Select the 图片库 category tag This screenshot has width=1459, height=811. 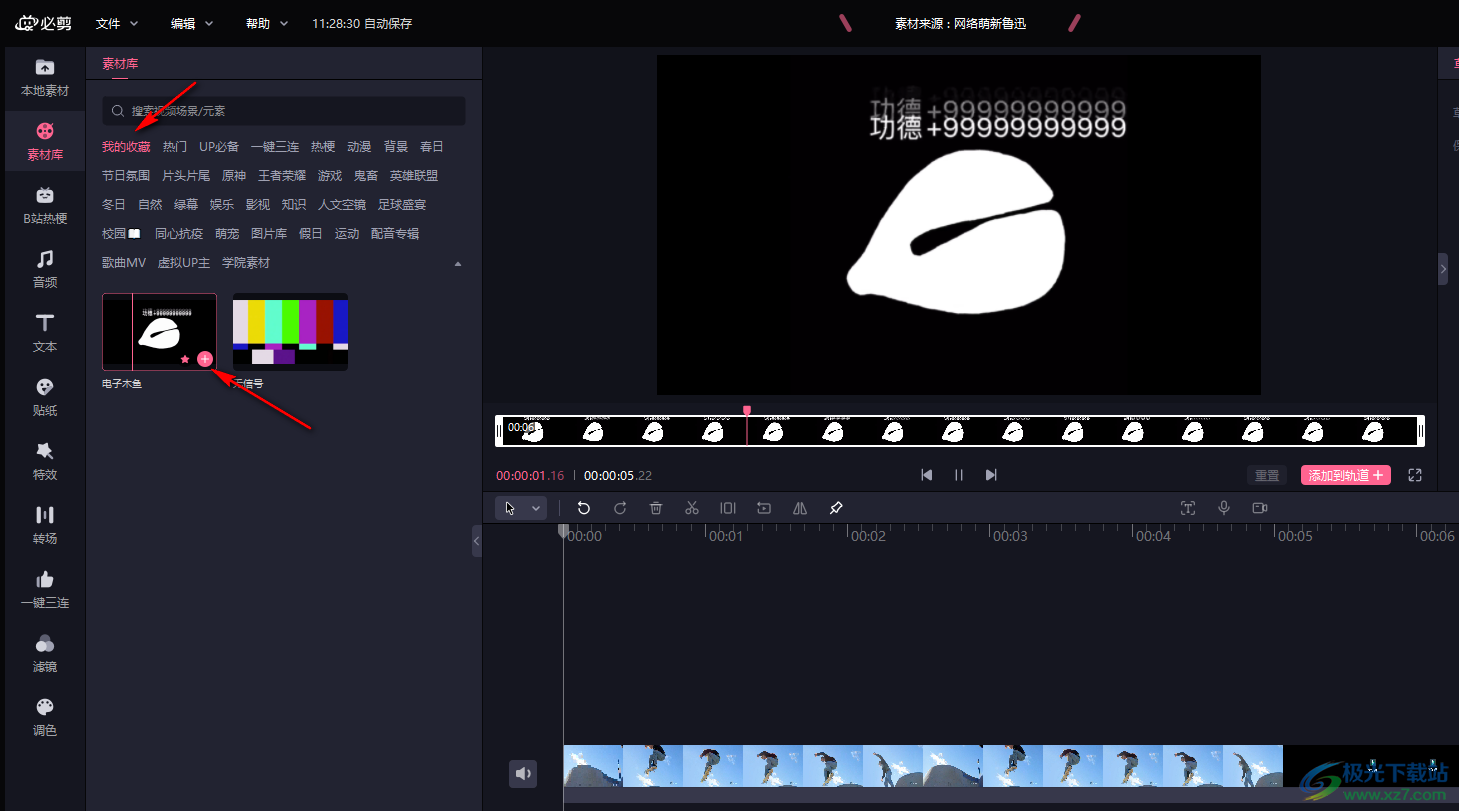click(x=269, y=234)
